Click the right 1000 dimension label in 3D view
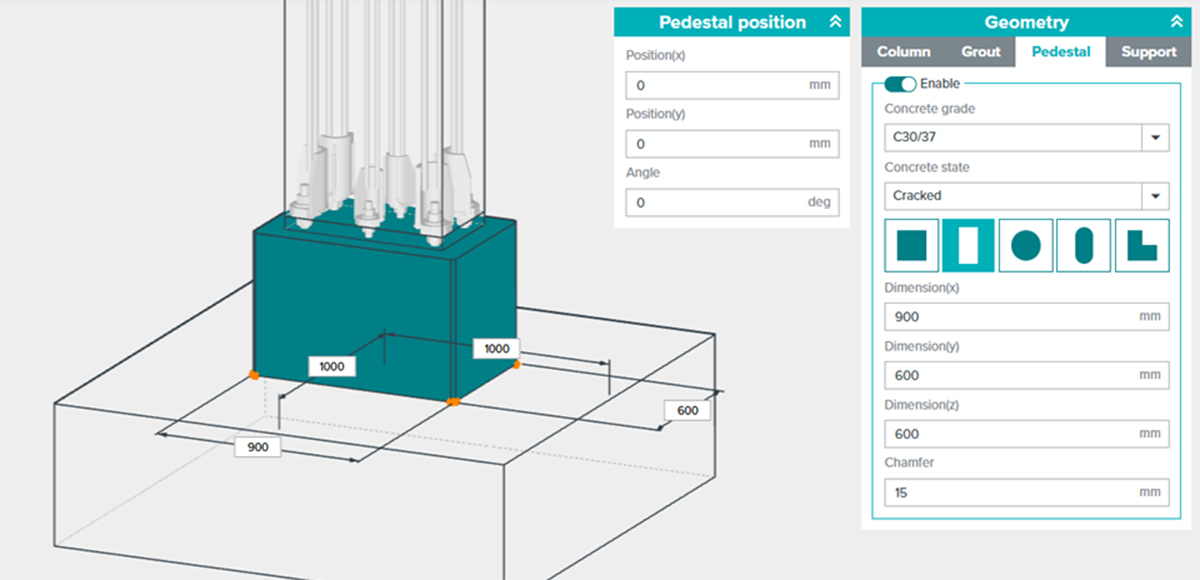Image resolution: width=1200 pixels, height=580 pixels. pyautogui.click(x=497, y=348)
